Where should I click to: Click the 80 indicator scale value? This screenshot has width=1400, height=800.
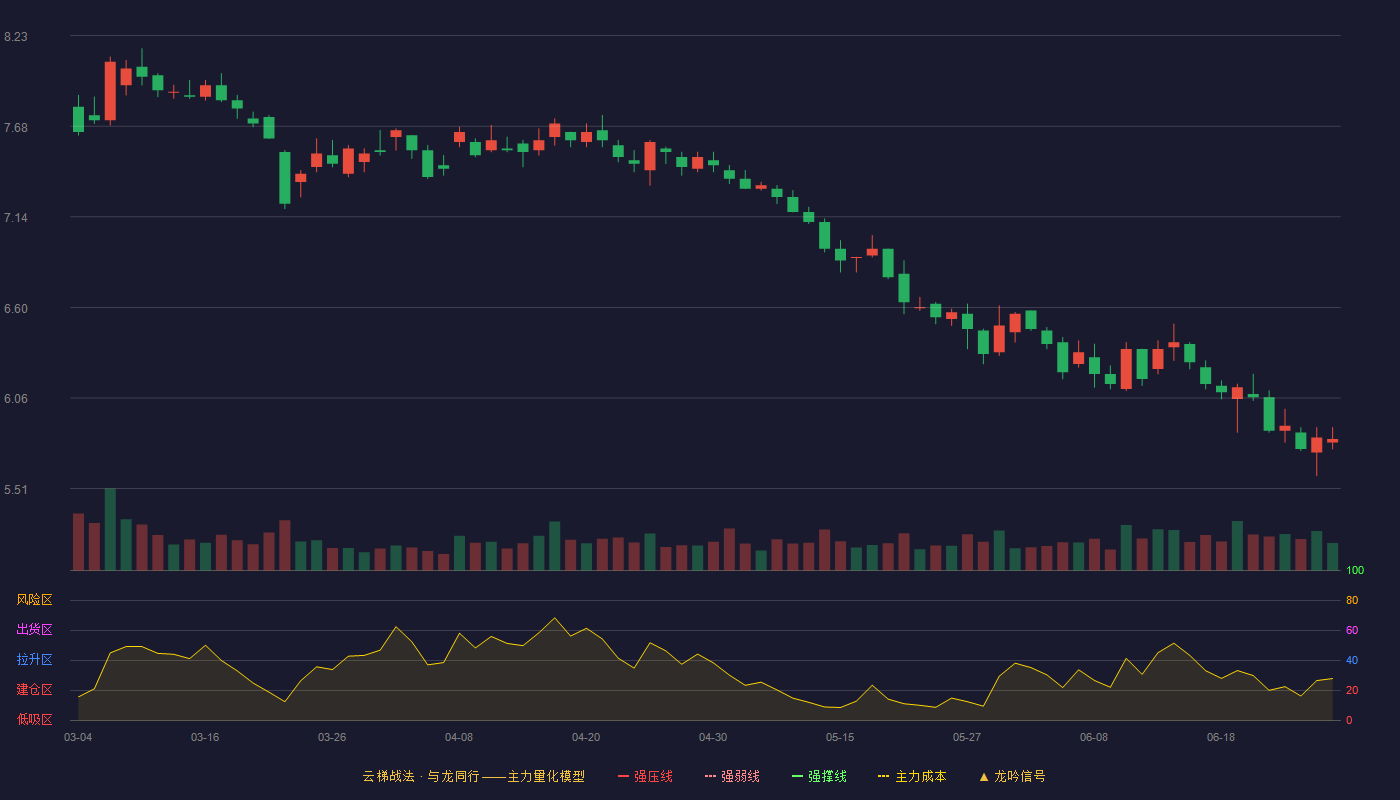[1352, 600]
